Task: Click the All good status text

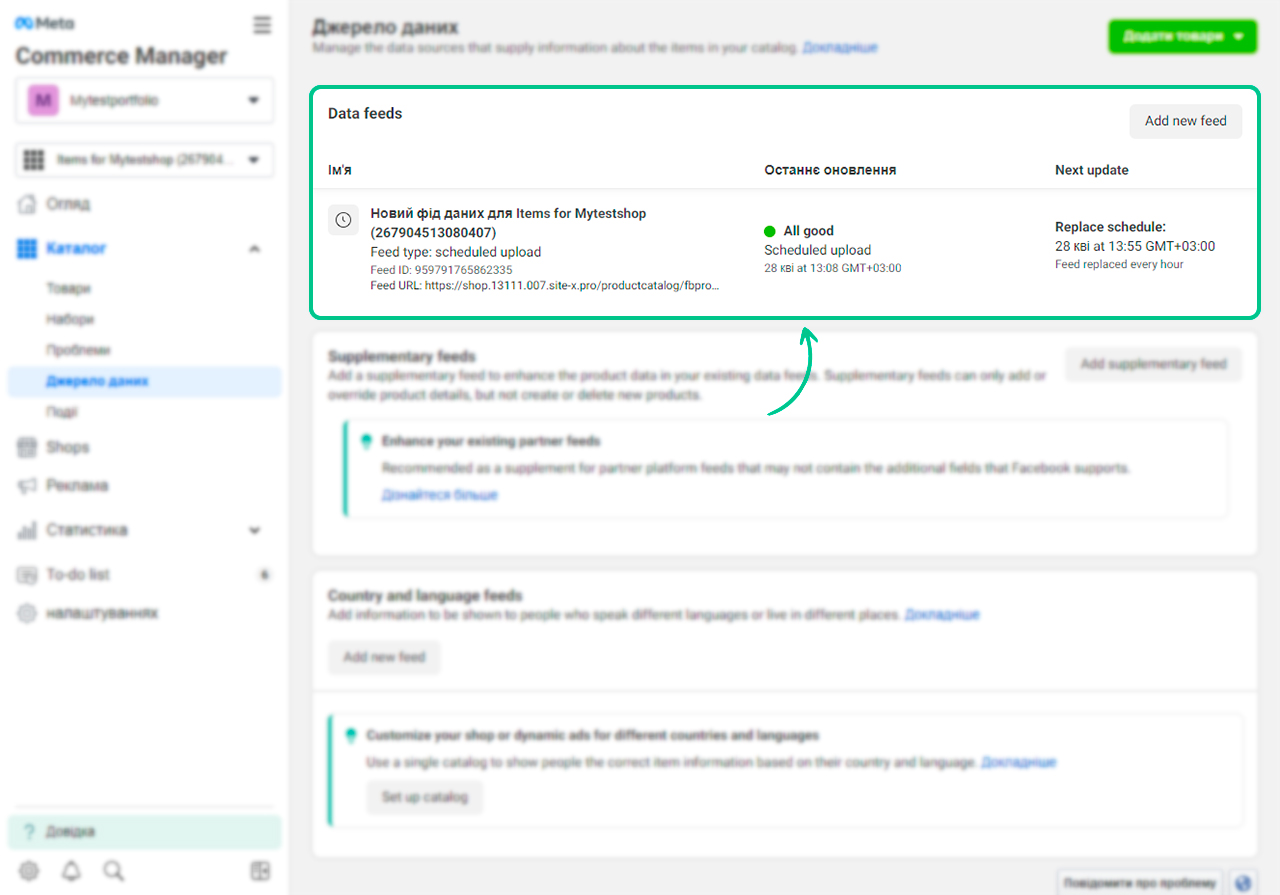Action: [808, 231]
